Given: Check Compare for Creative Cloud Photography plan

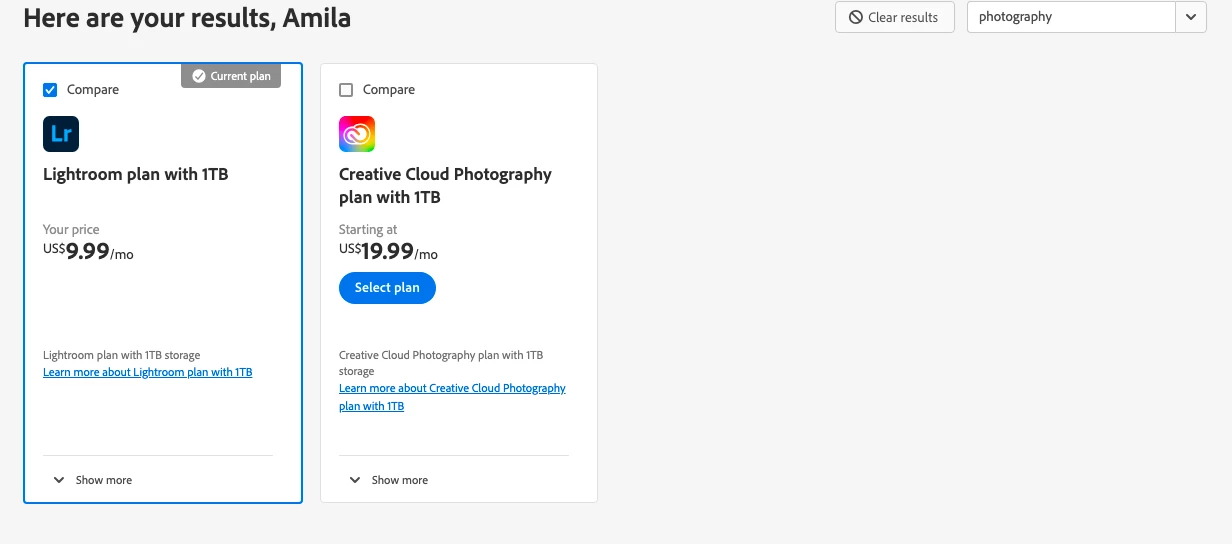Looking at the screenshot, I should 347,90.
